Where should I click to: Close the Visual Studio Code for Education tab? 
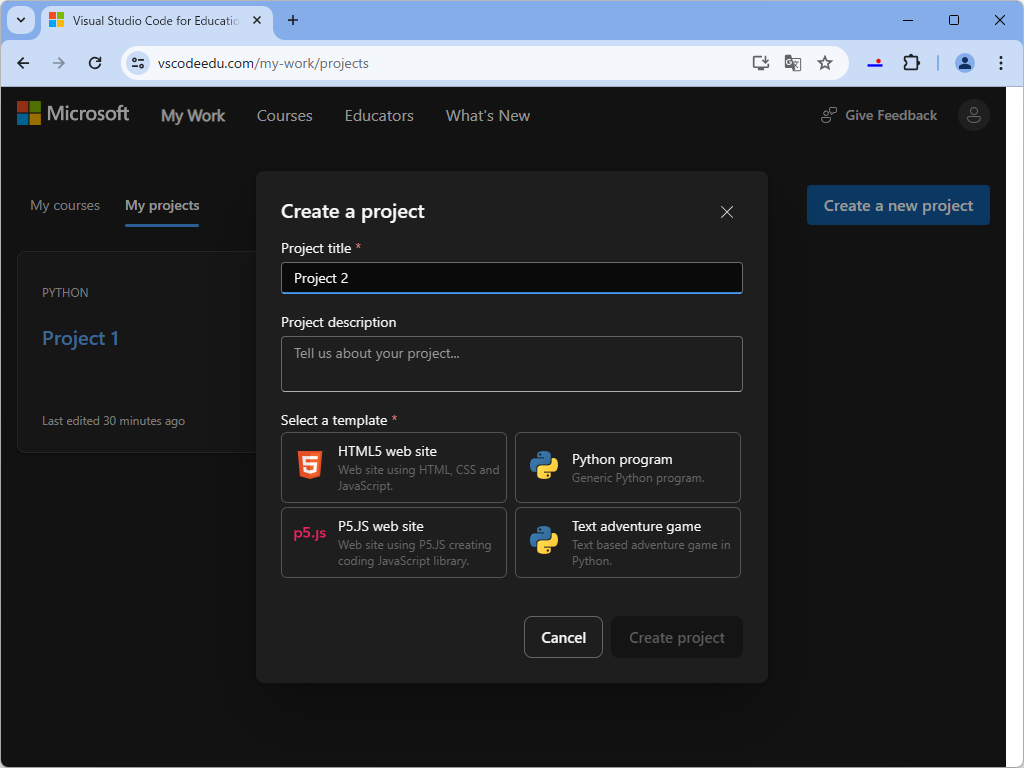click(x=257, y=20)
